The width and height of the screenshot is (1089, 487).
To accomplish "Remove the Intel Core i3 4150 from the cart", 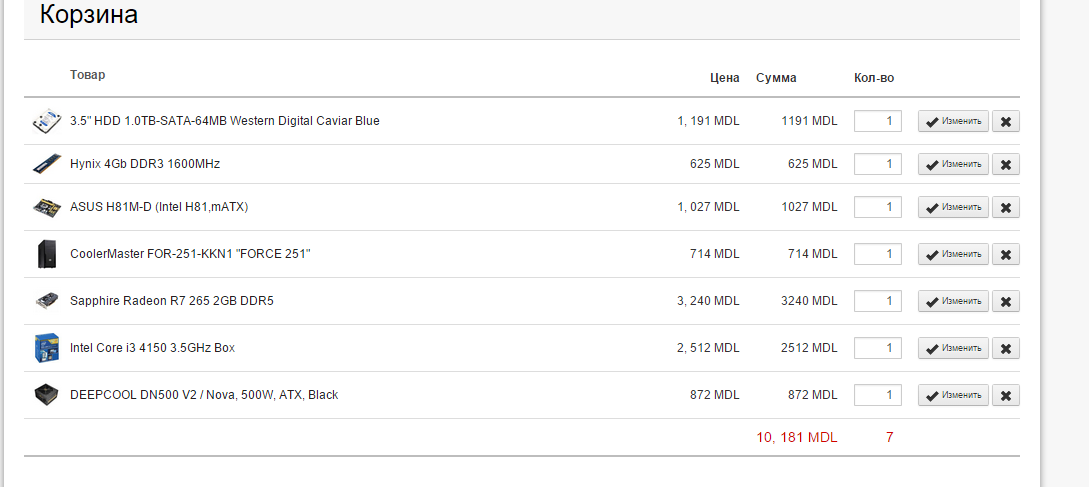I will tap(1006, 348).
